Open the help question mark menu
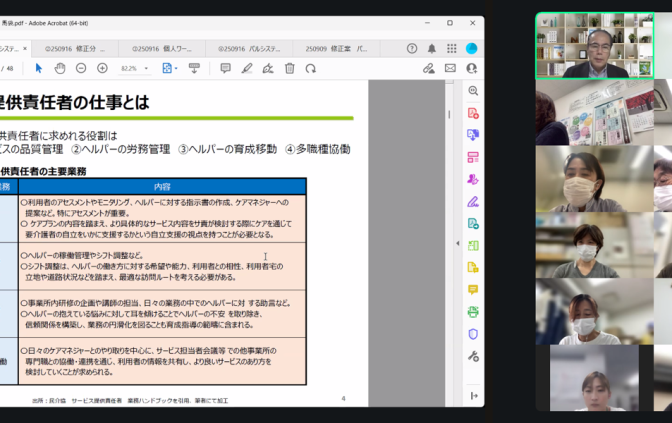 [x=412, y=48]
